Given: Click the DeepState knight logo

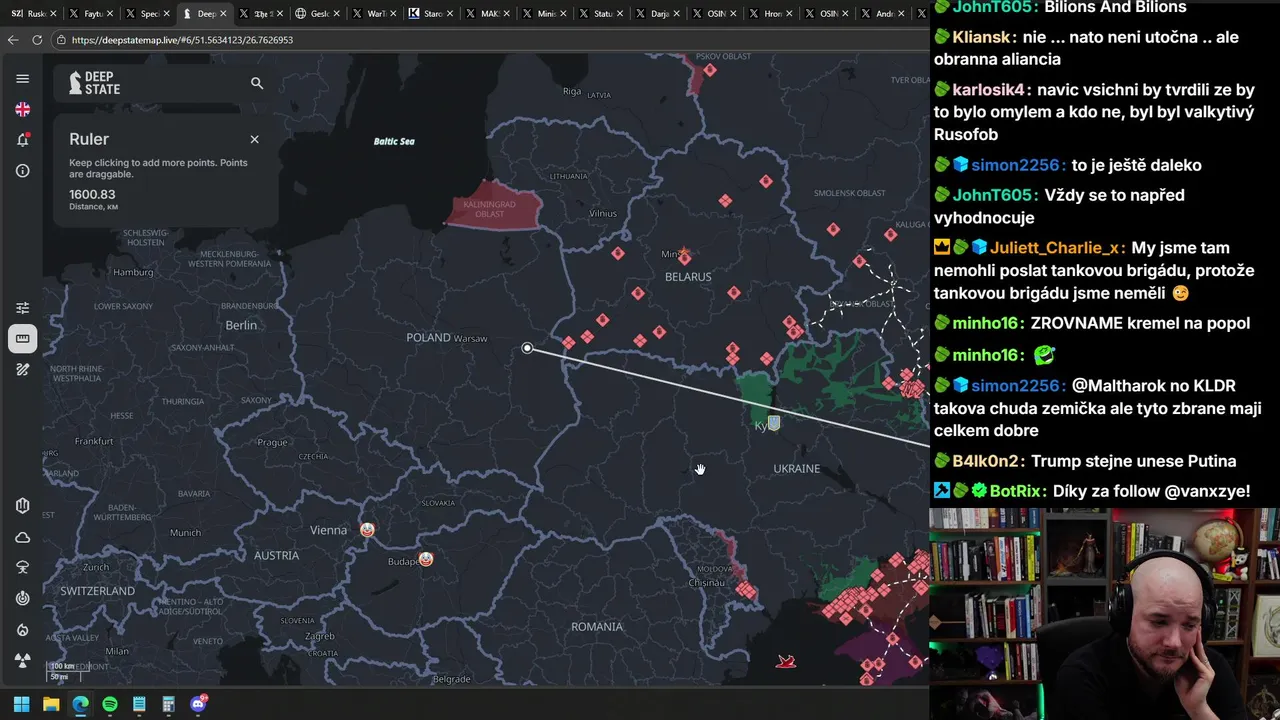Looking at the screenshot, I should coord(94,83).
